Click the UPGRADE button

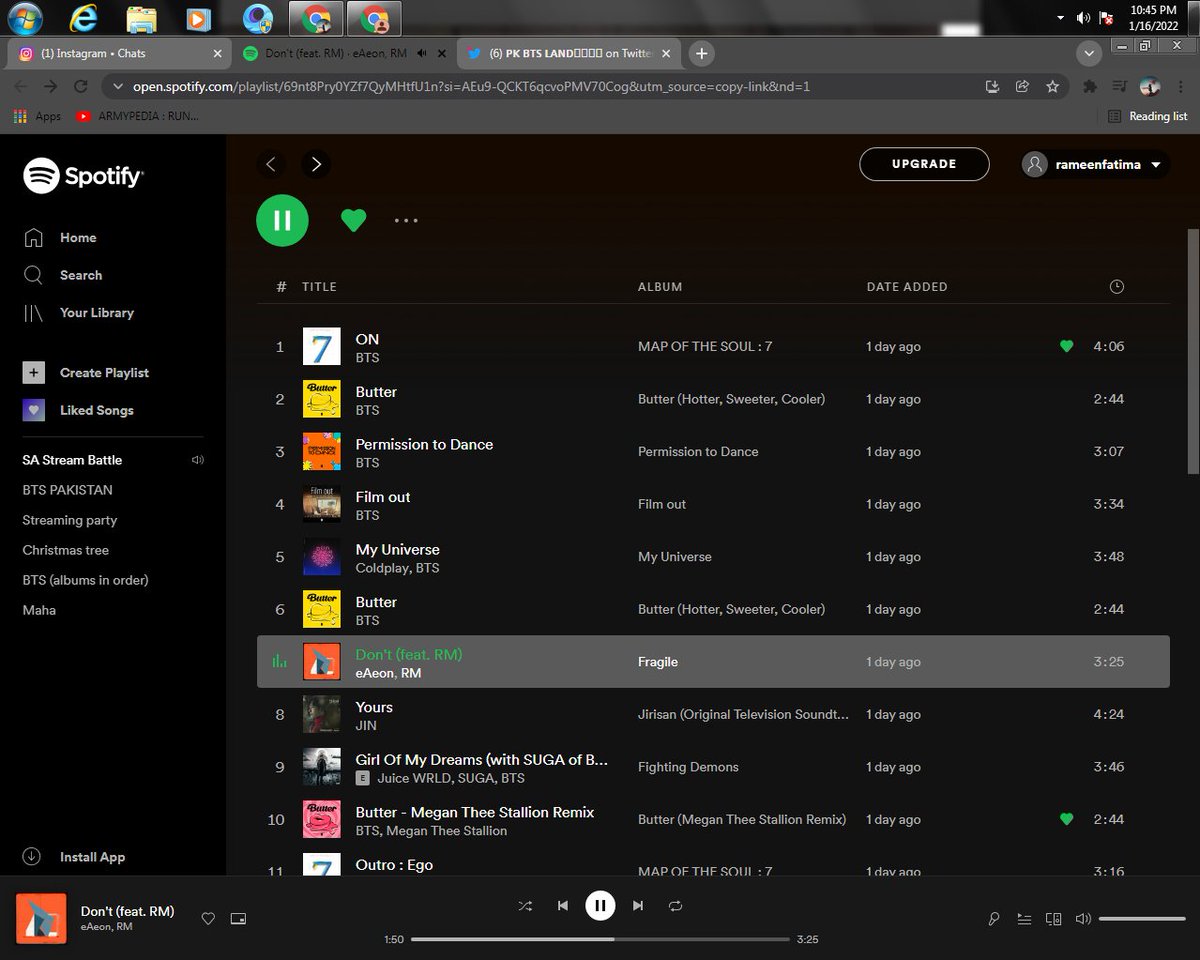[x=924, y=164]
